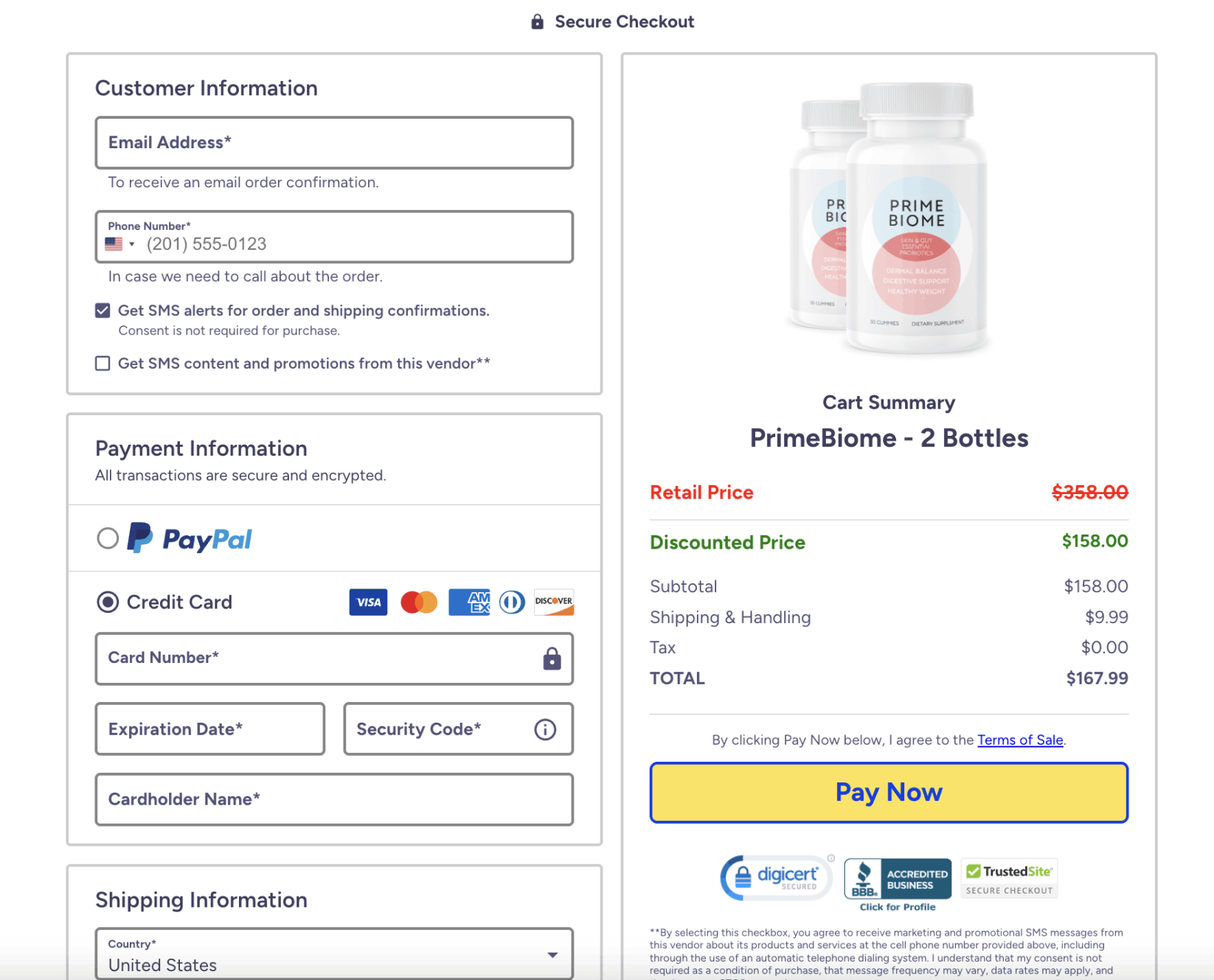This screenshot has width=1214, height=980.
Task: Click the Pay Now button
Action: pos(889,792)
